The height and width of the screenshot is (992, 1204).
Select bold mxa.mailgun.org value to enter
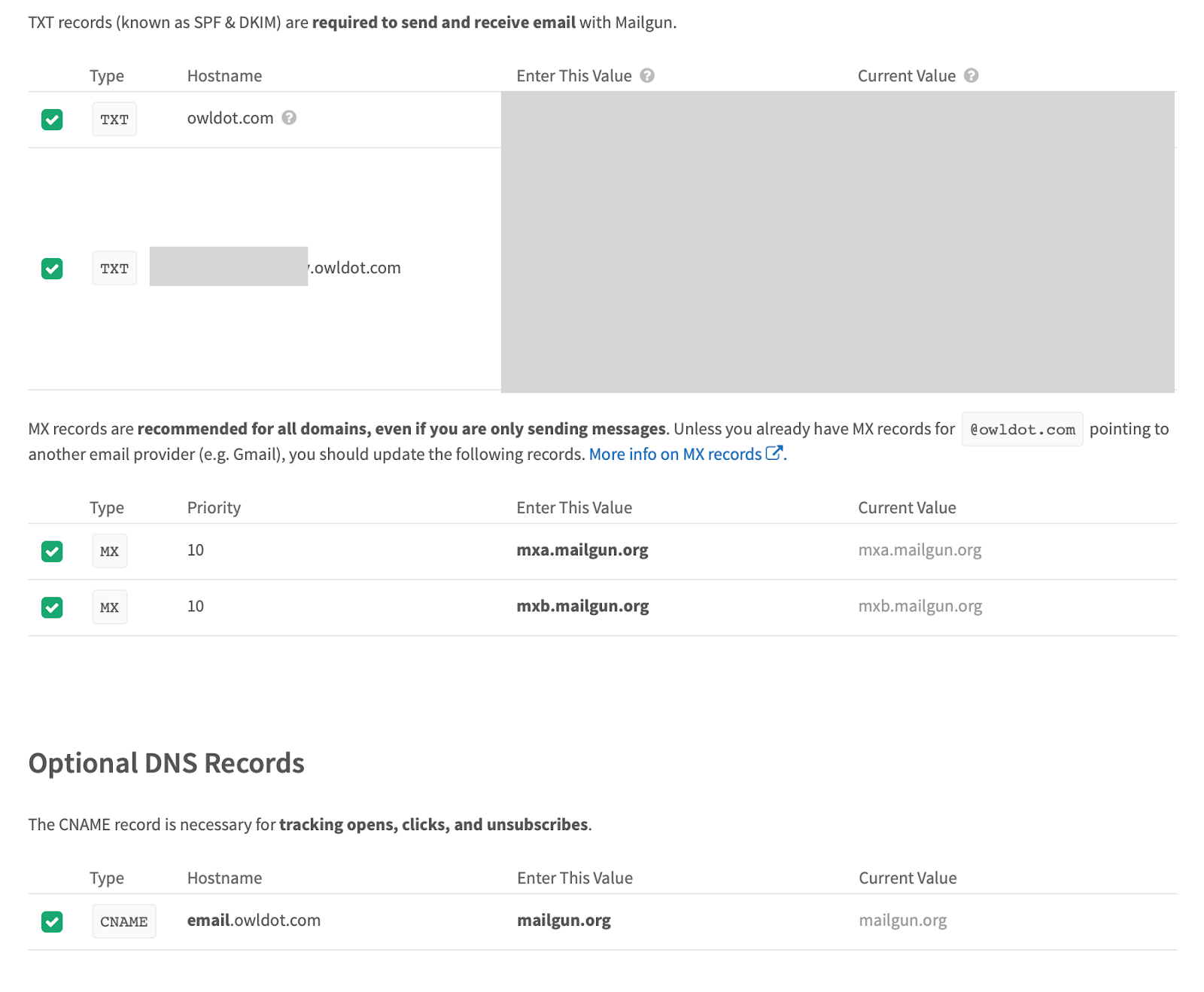[x=582, y=550]
